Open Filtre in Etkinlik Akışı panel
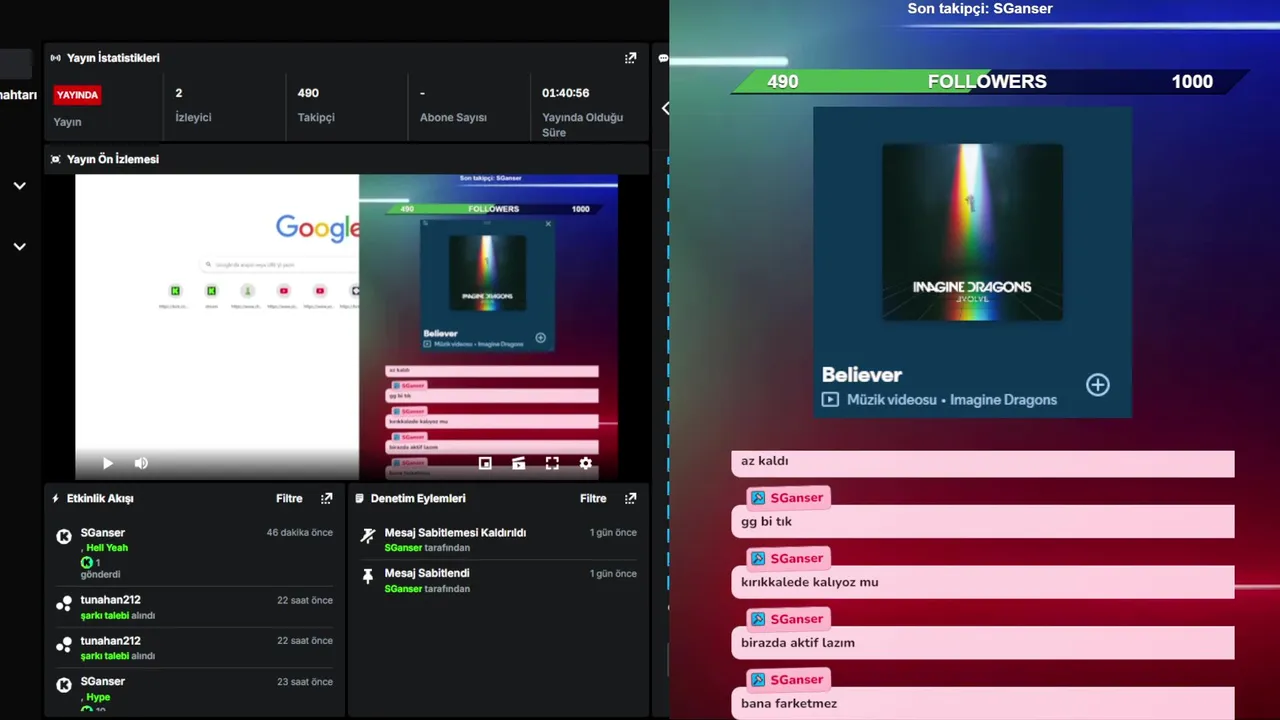1280x720 pixels. 289,498
